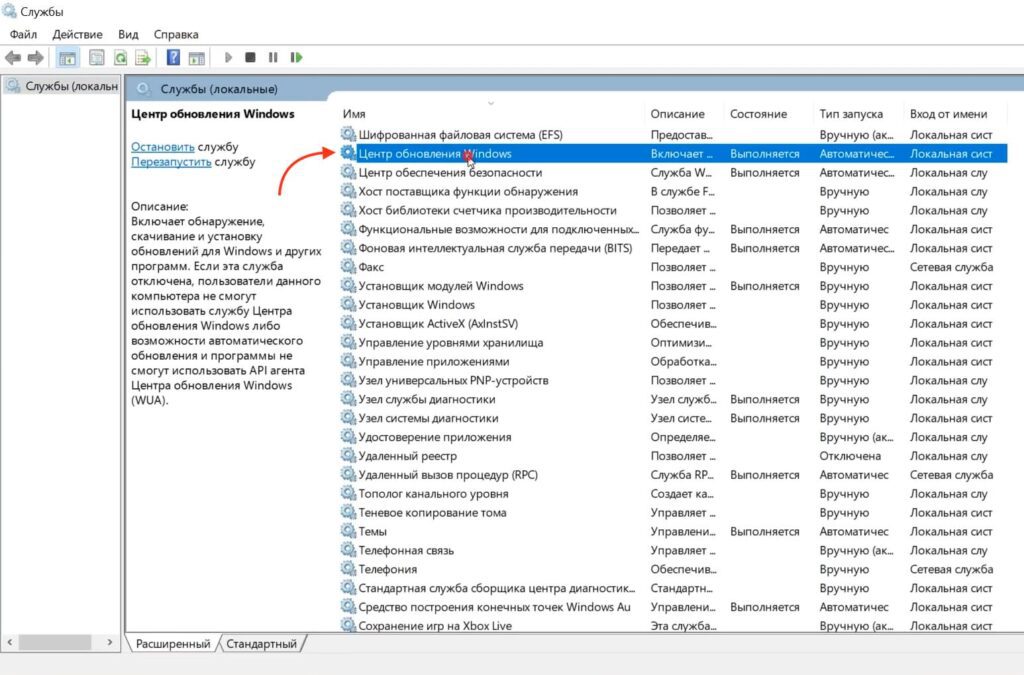Click Сетевая служба in the Факс row
This screenshot has width=1024, height=675.
(952, 266)
